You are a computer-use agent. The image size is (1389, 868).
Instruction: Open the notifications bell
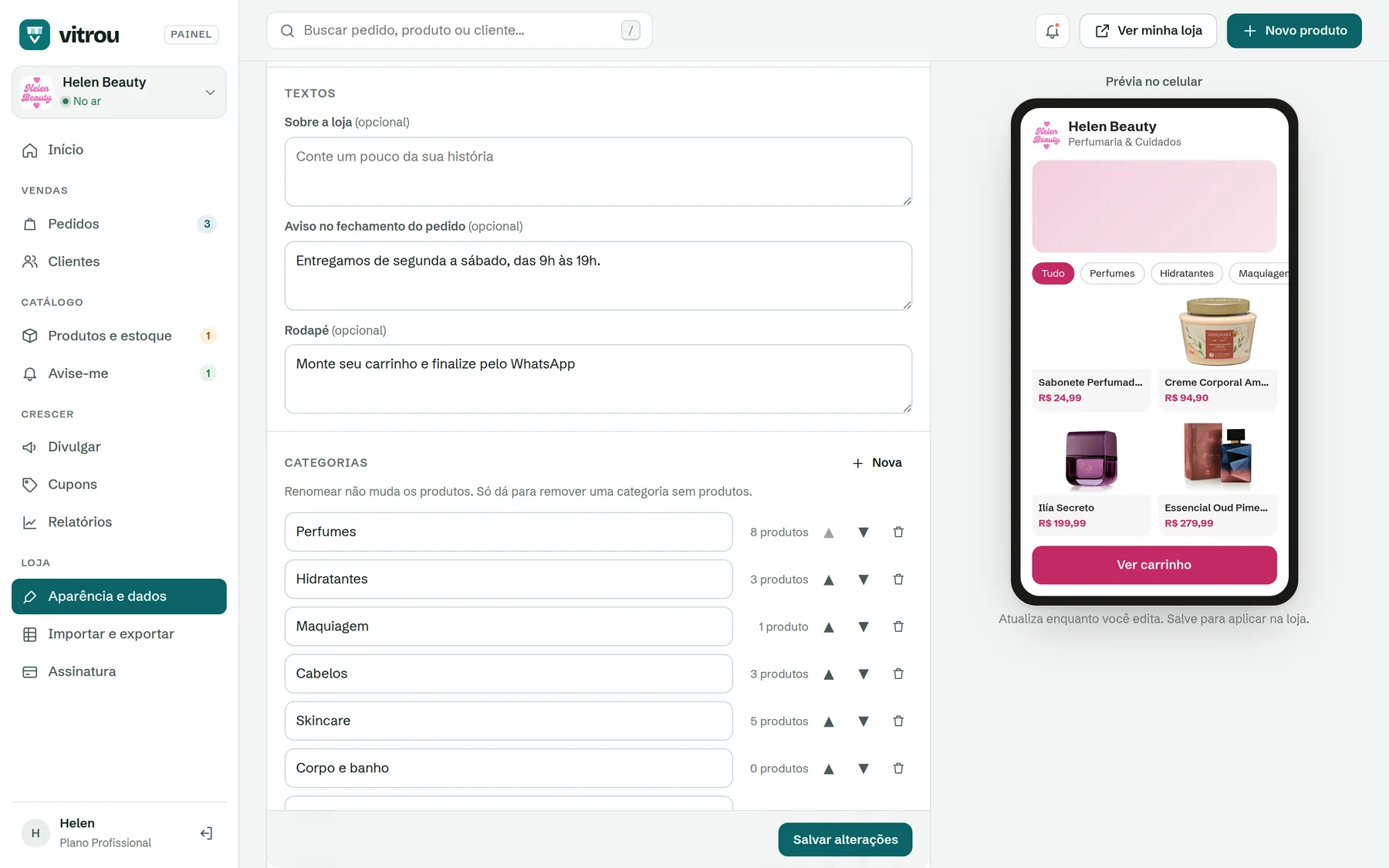(x=1052, y=31)
